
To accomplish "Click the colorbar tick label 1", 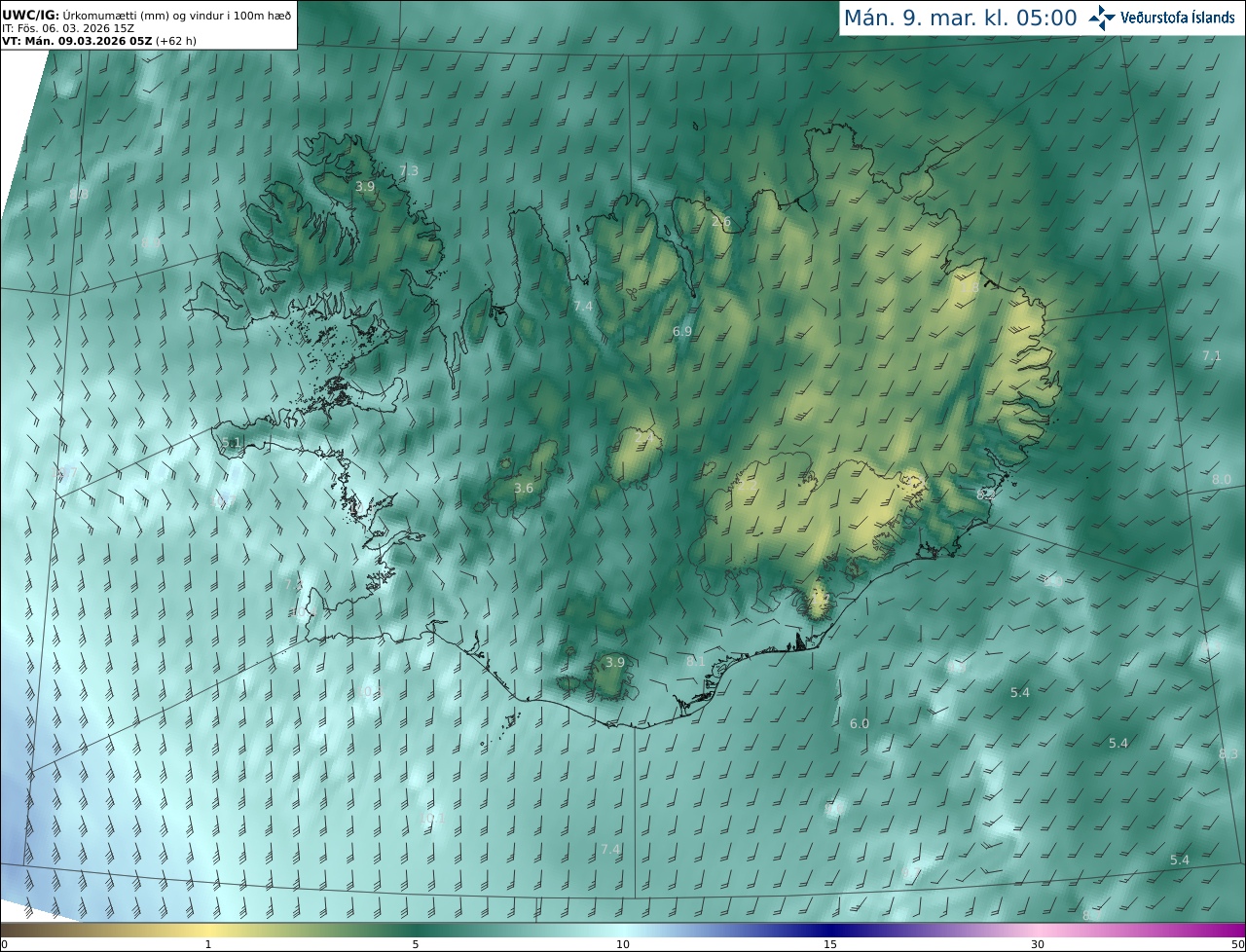I will 208,944.
